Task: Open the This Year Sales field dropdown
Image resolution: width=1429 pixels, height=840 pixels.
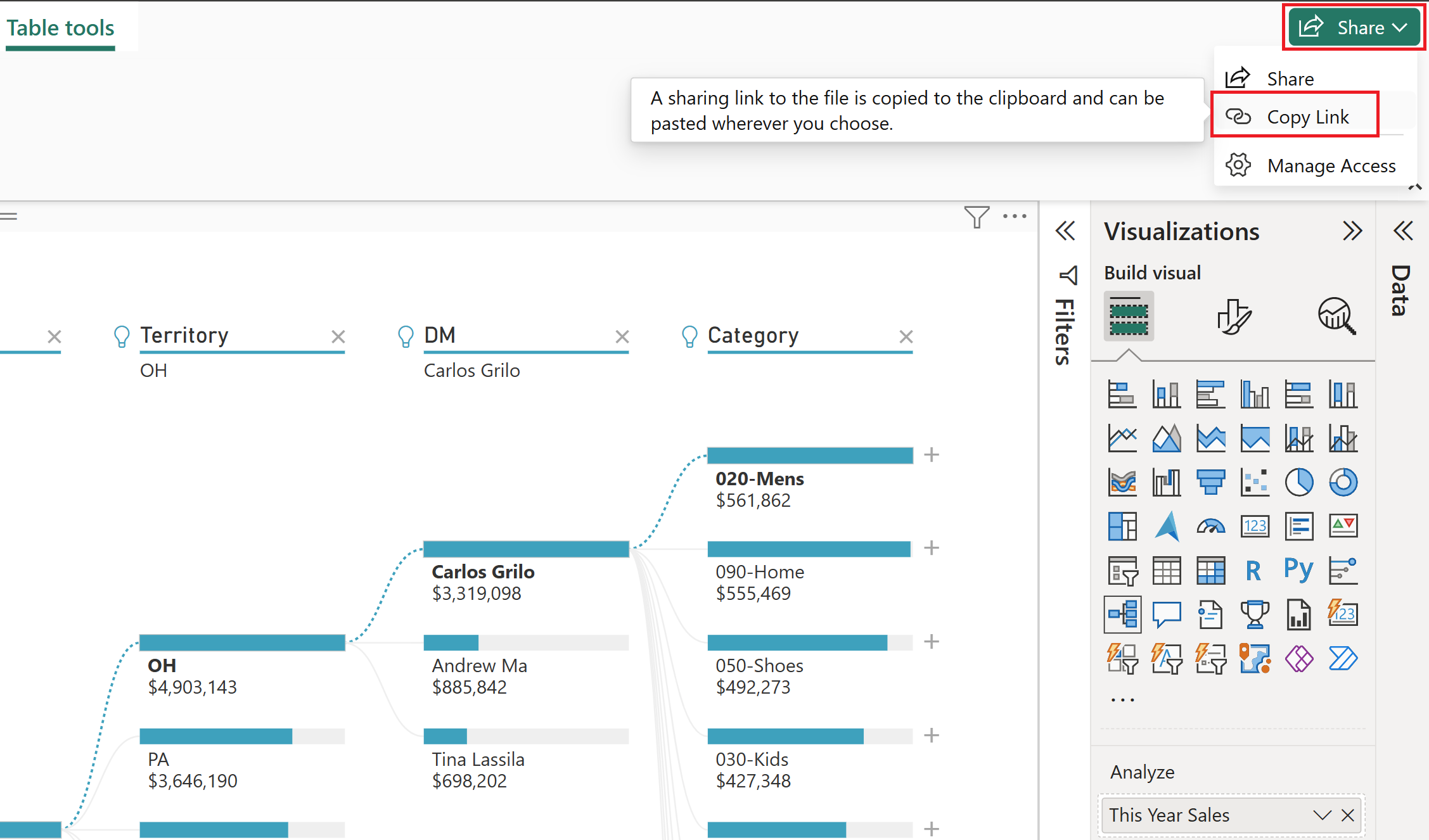Action: tap(1322, 815)
